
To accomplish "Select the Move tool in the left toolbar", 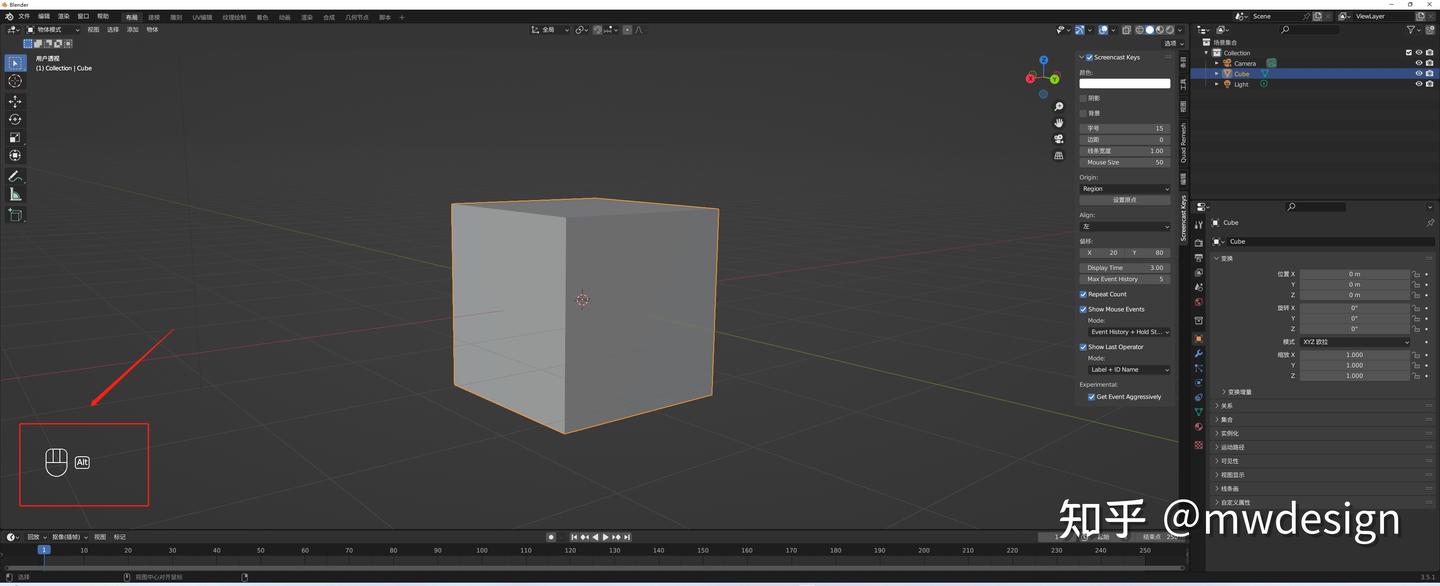I will click(15, 100).
